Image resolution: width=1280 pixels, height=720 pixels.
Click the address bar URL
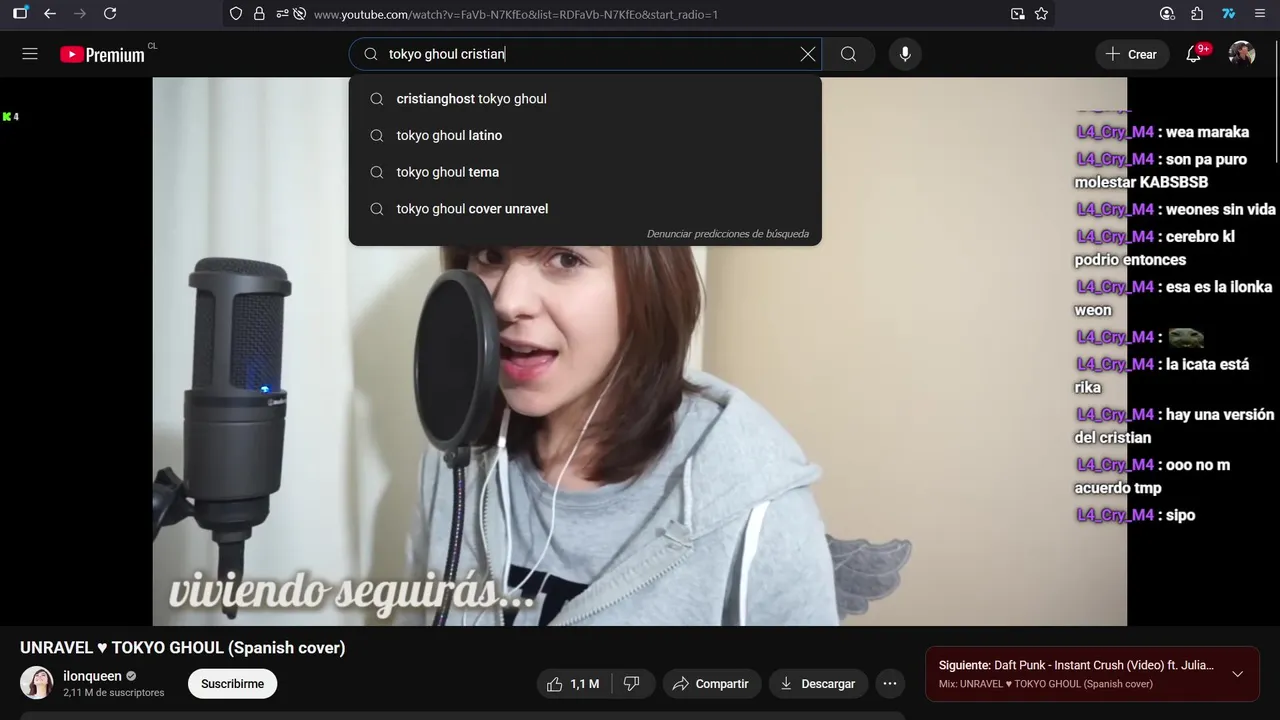tap(516, 14)
